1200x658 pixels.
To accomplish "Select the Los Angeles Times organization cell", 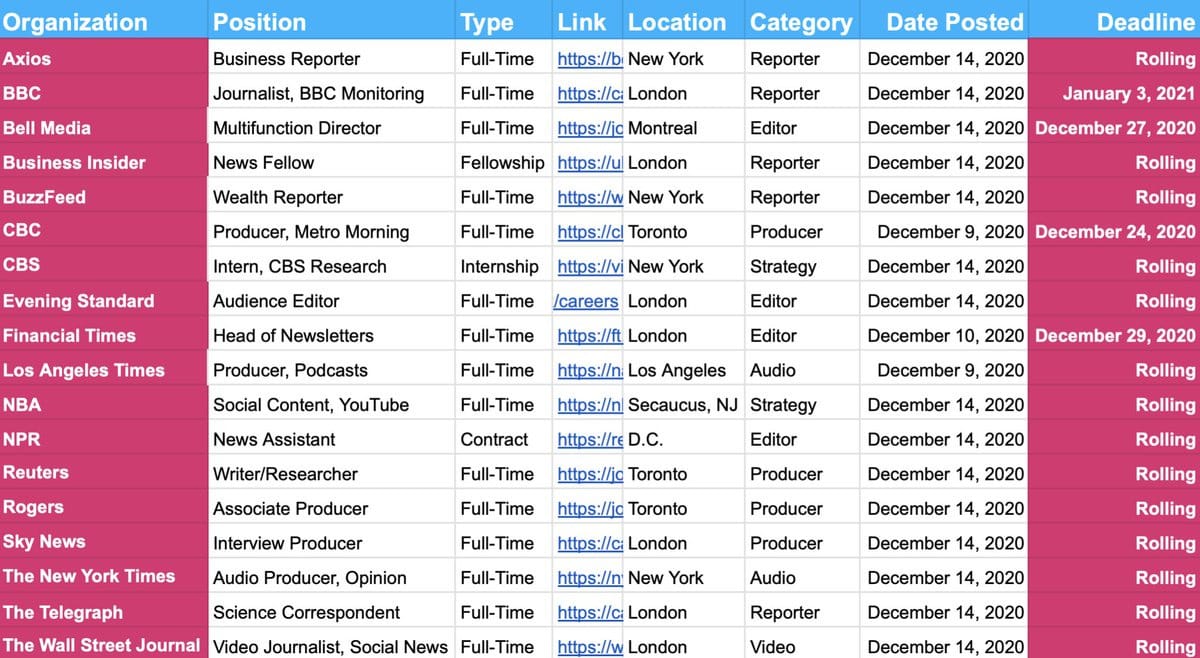I will click(x=84, y=370).
